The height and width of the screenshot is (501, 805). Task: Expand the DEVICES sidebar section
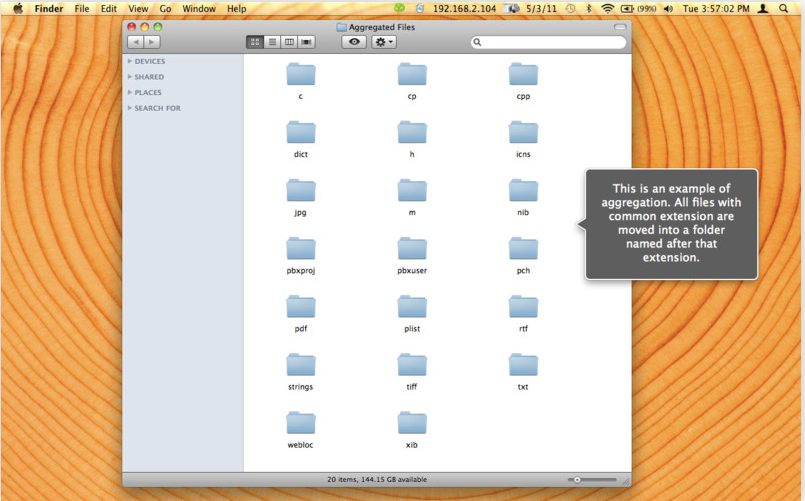[130, 62]
